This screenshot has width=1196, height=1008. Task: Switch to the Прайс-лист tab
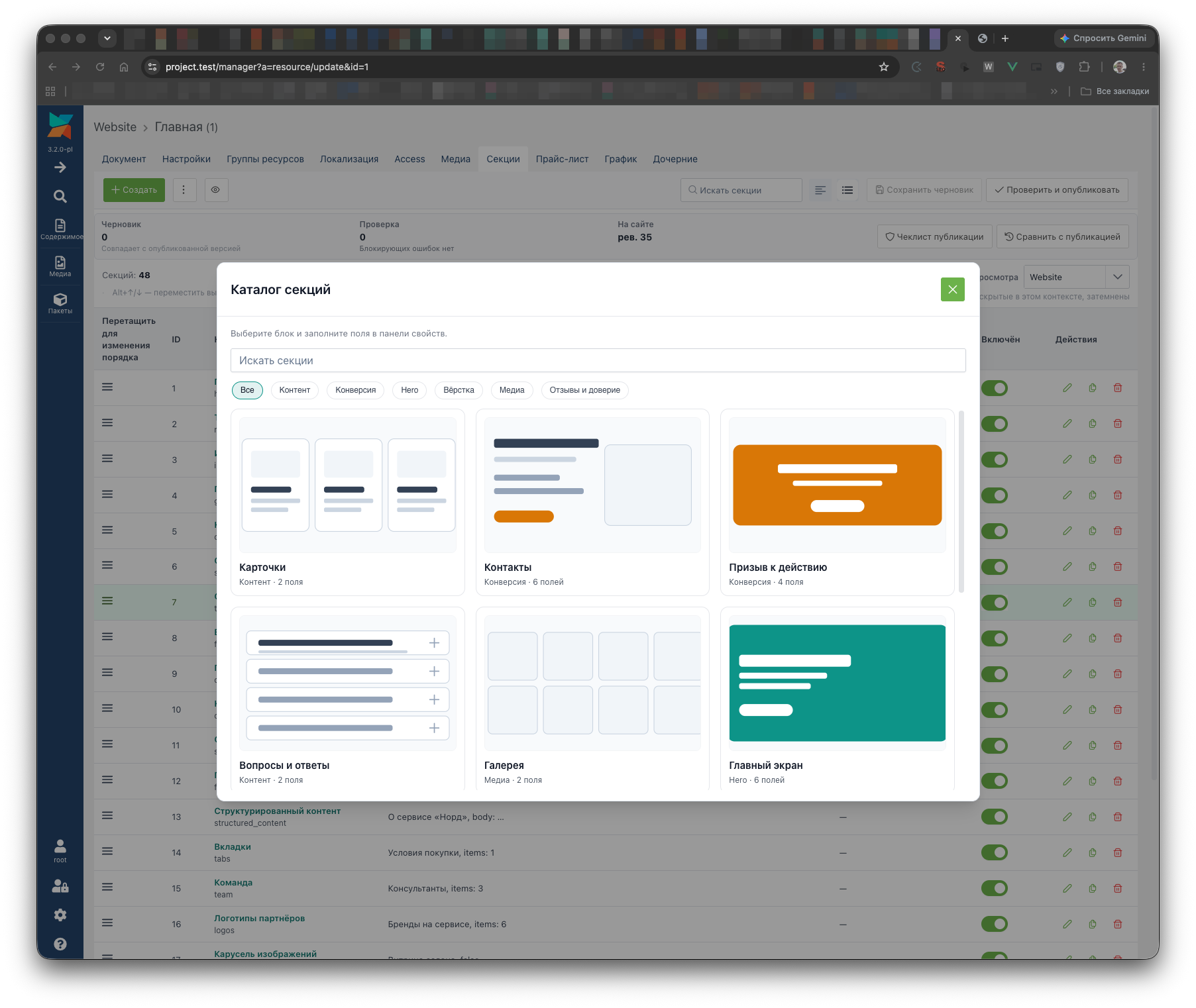click(562, 159)
